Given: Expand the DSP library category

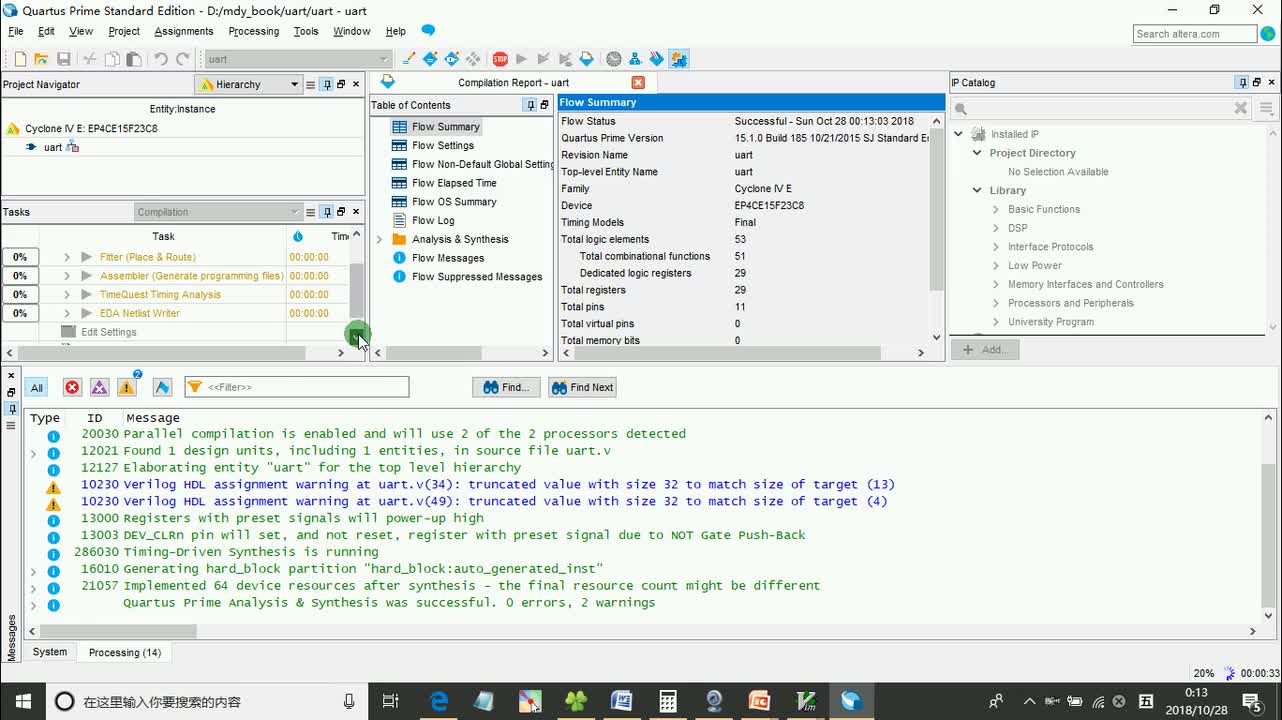Looking at the screenshot, I should [x=995, y=229].
